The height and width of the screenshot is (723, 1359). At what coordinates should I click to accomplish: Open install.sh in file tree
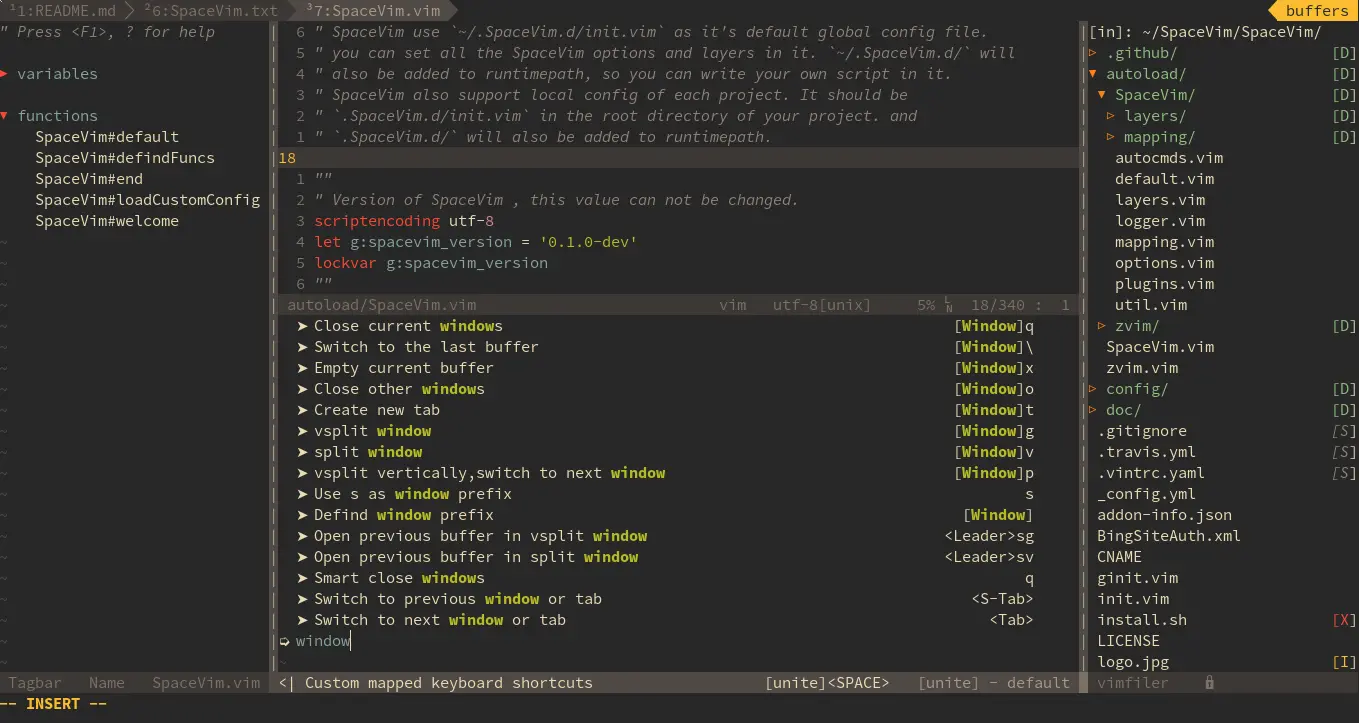point(1142,620)
